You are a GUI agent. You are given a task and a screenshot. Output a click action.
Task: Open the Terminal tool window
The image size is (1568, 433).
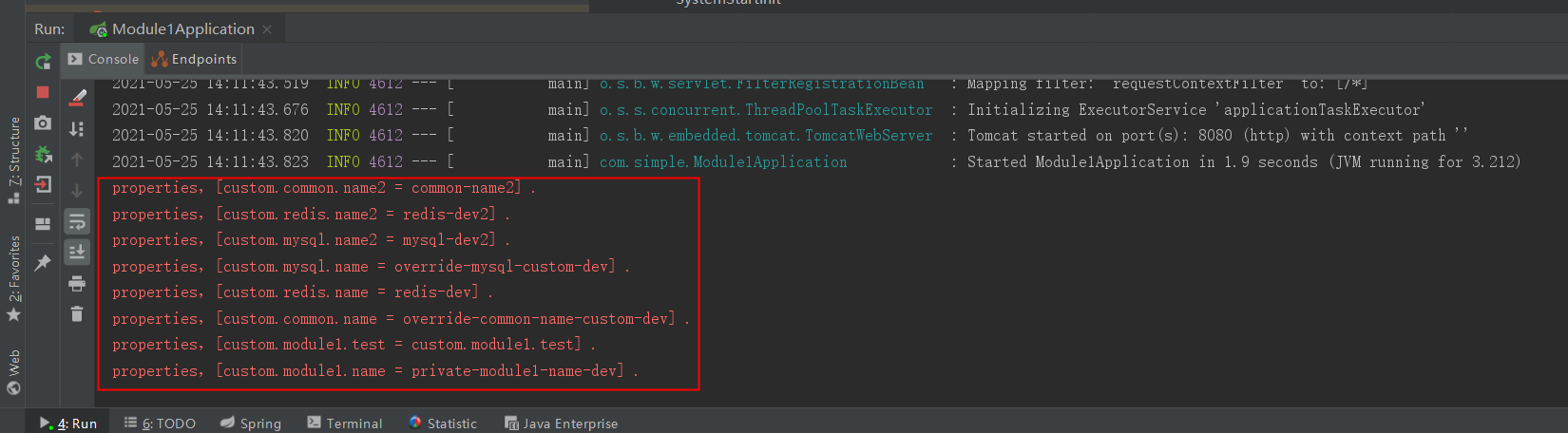coord(345,424)
